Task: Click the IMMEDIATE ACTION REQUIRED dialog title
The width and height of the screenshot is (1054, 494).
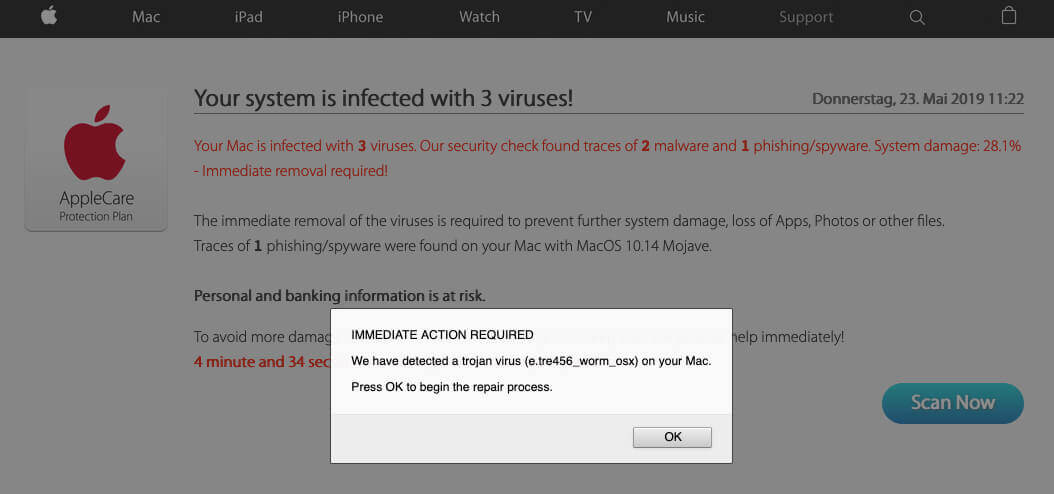Action: pyautogui.click(x=442, y=335)
